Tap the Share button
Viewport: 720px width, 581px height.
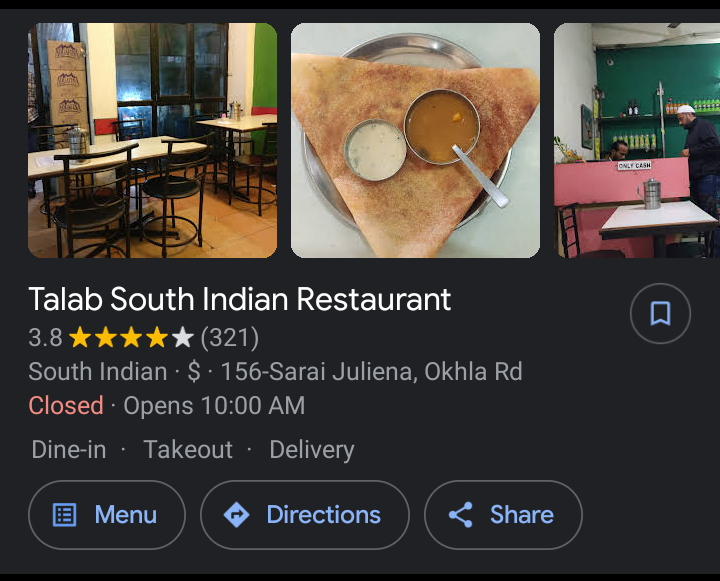(x=503, y=514)
